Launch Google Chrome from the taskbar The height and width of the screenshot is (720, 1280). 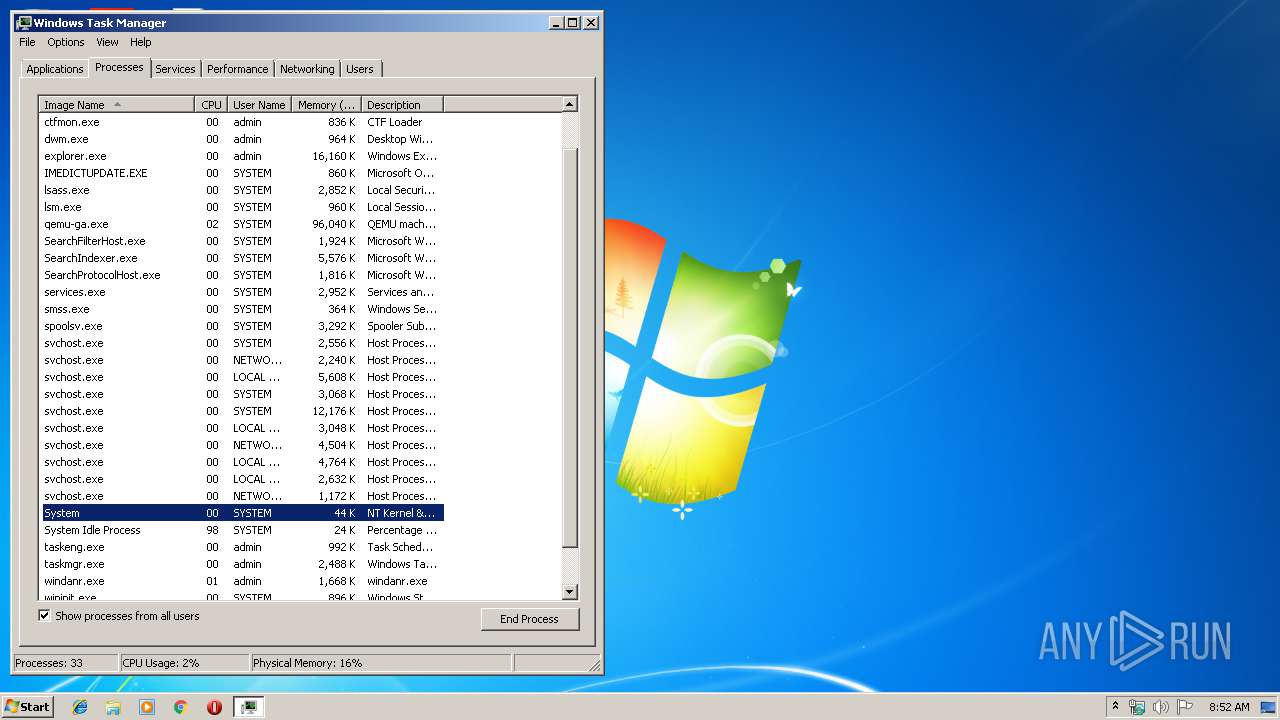pos(180,707)
